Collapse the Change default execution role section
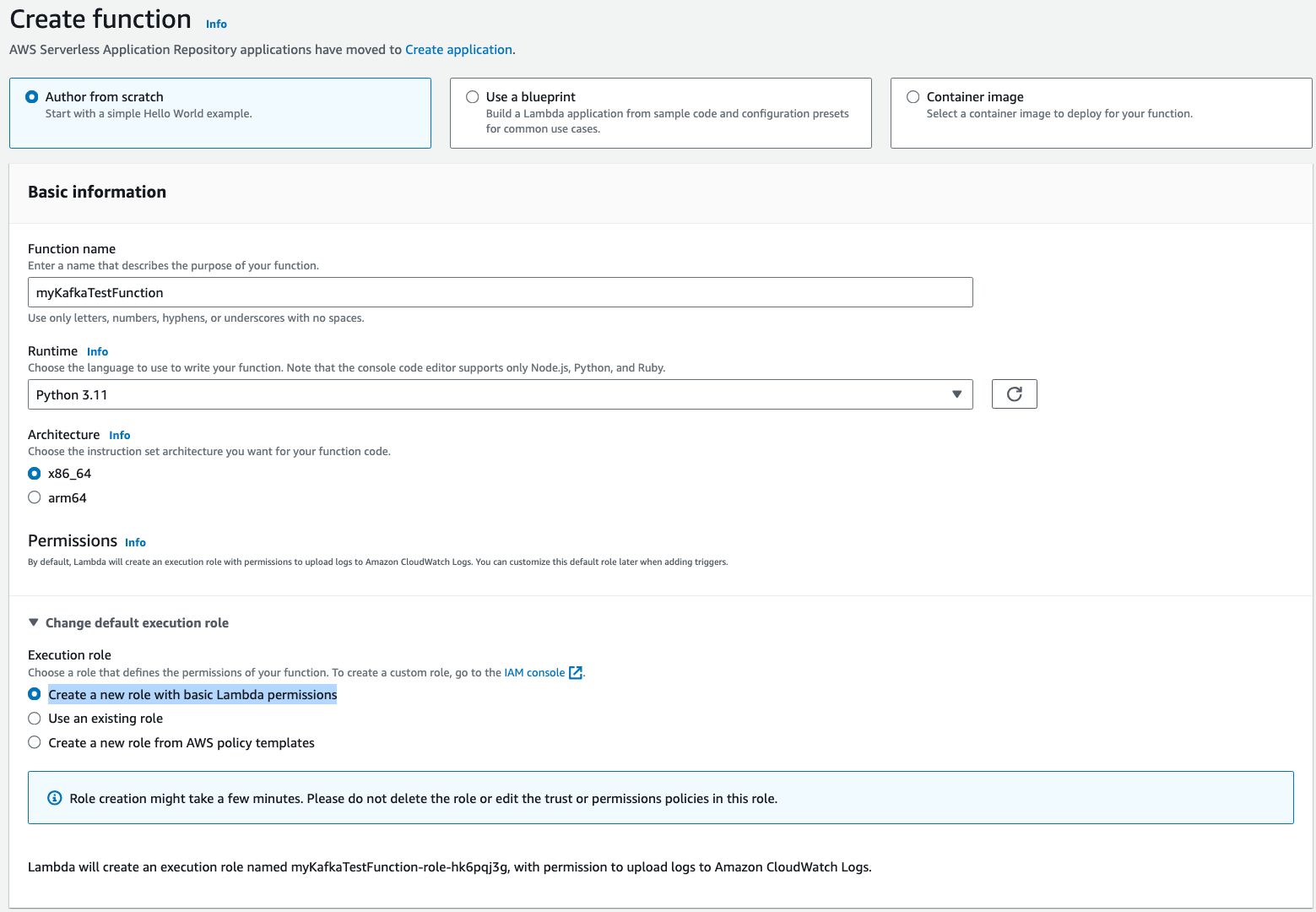Viewport: 1316px width, 912px height. coord(33,622)
